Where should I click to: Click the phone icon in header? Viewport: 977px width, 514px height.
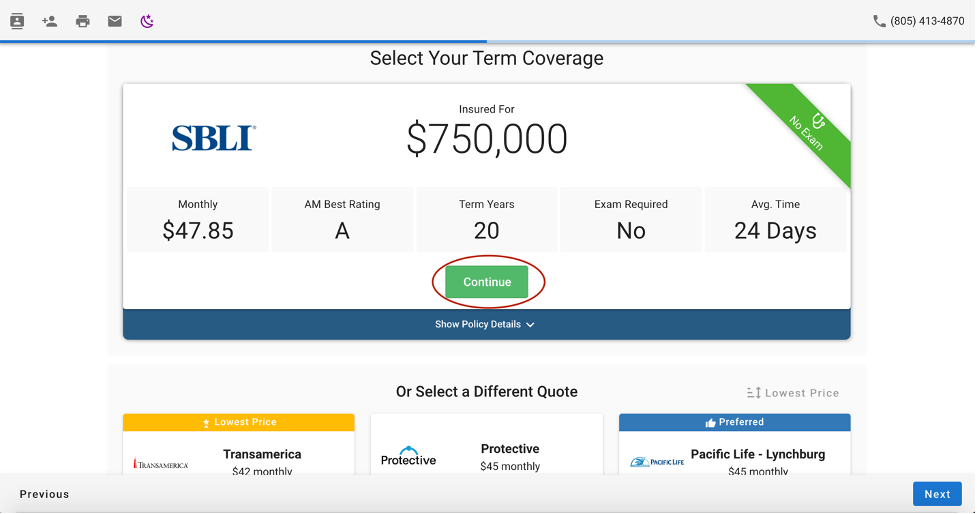coord(879,21)
